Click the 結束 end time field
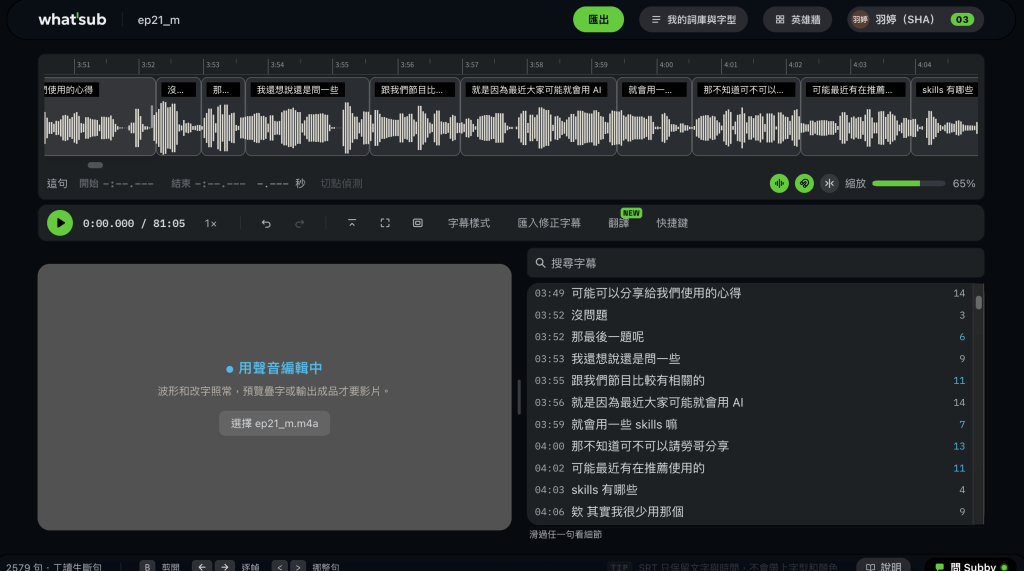Viewport: 1024px width, 571px height. (208, 184)
